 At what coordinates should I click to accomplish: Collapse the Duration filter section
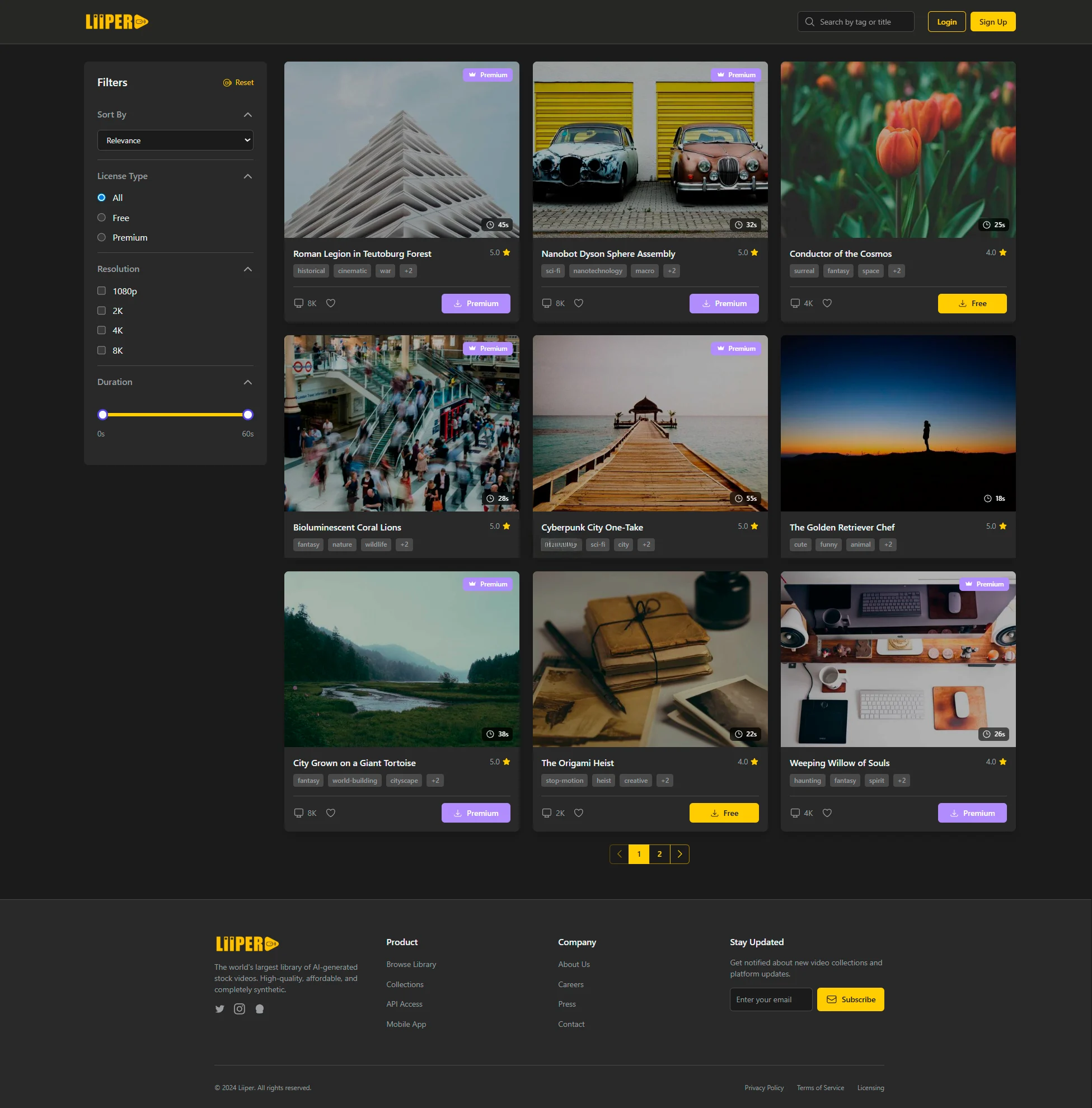(248, 382)
